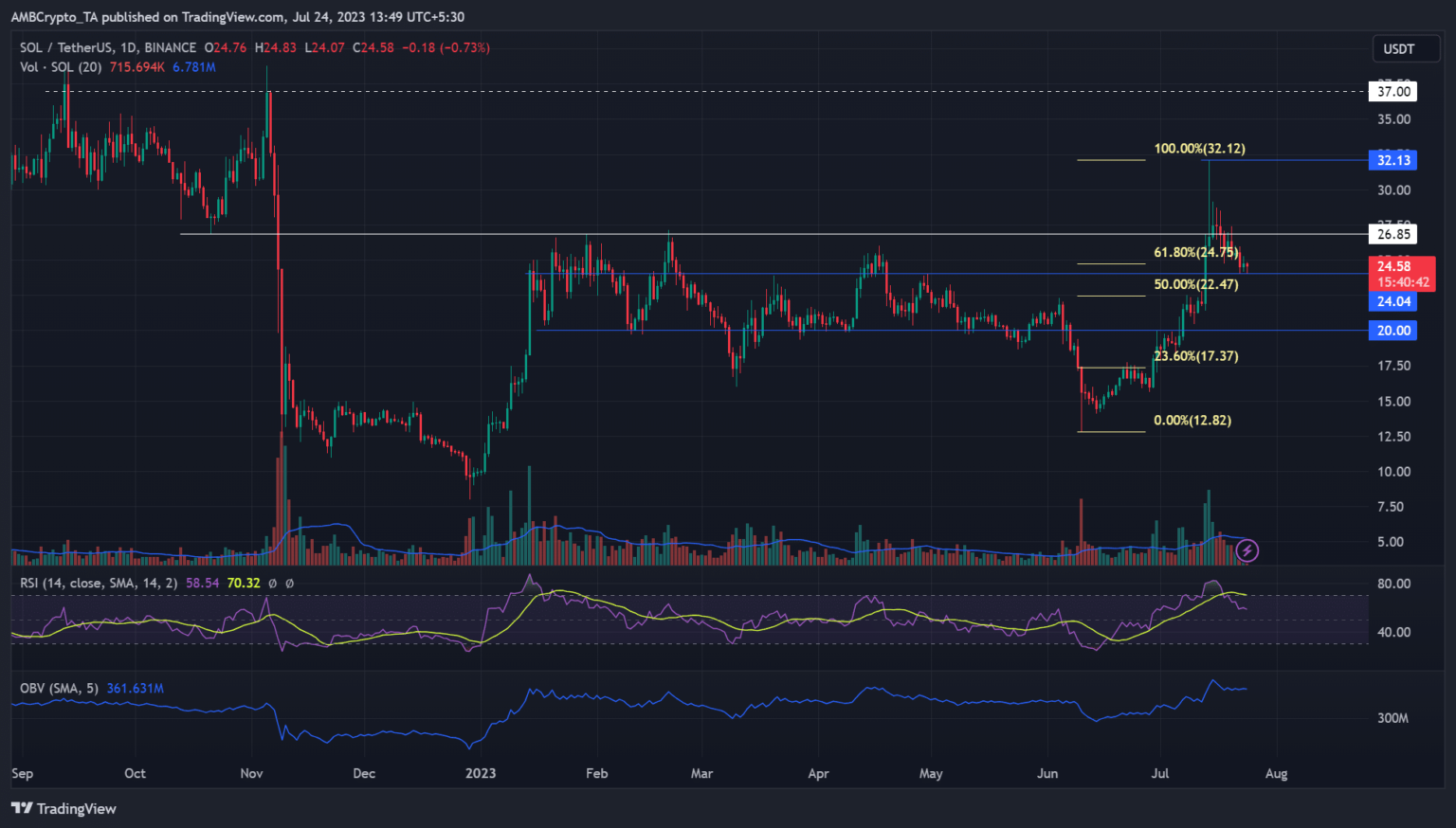
Task: Click the Nov label on time axis
Action: [251, 773]
